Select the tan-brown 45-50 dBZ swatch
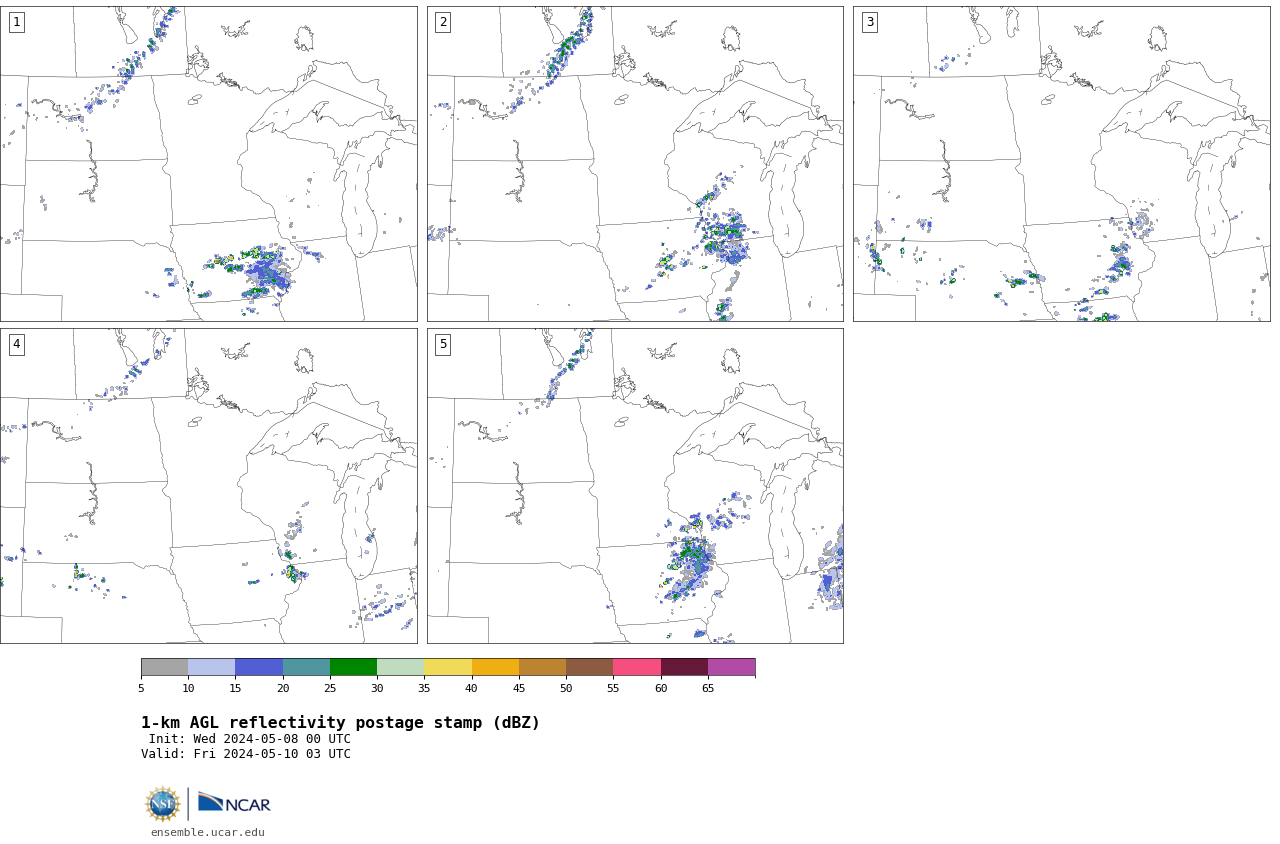Viewport: 1280px width, 844px height. pyautogui.click(x=542, y=667)
